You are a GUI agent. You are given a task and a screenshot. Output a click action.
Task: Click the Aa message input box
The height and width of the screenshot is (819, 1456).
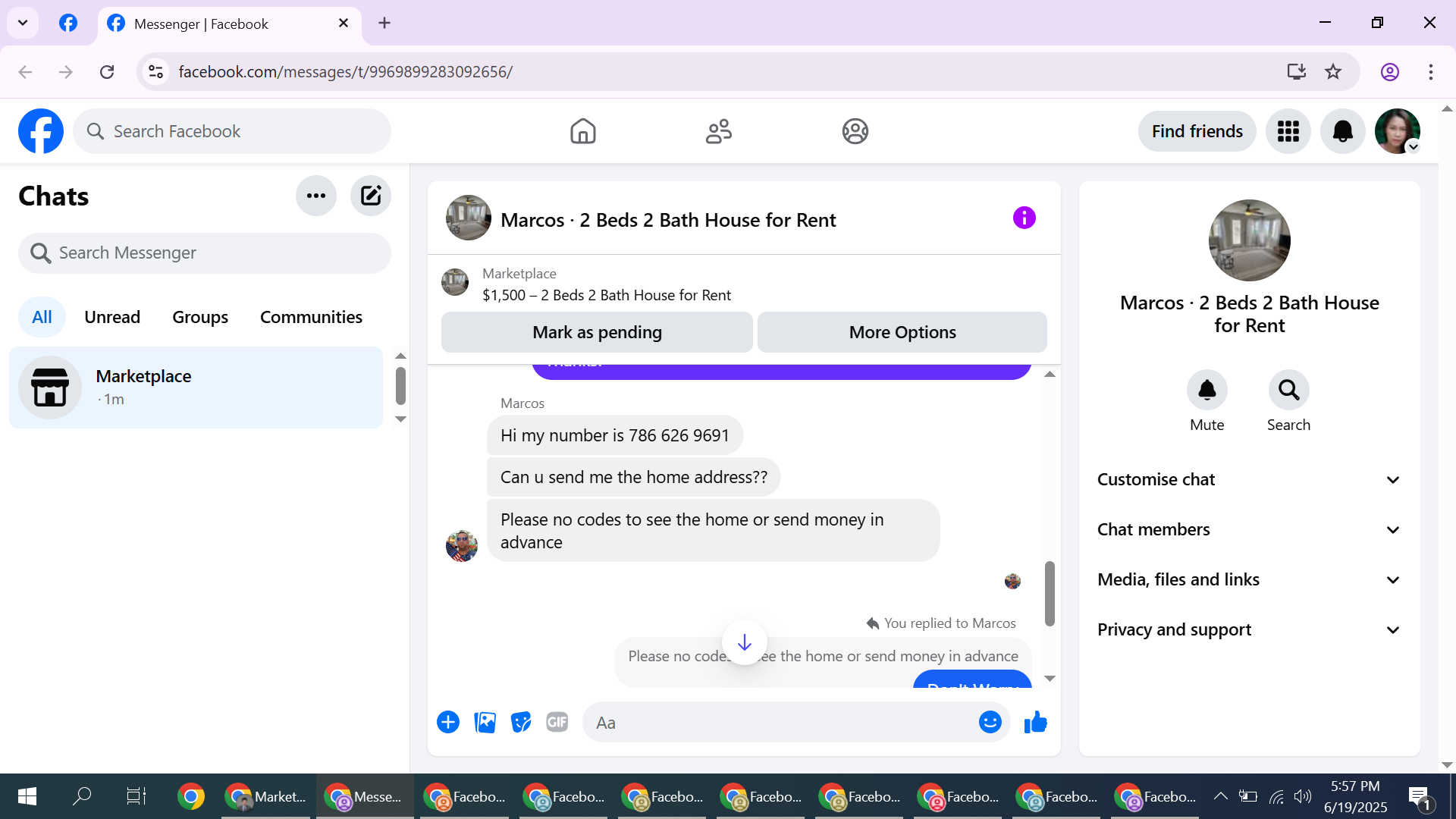pyautogui.click(x=781, y=722)
